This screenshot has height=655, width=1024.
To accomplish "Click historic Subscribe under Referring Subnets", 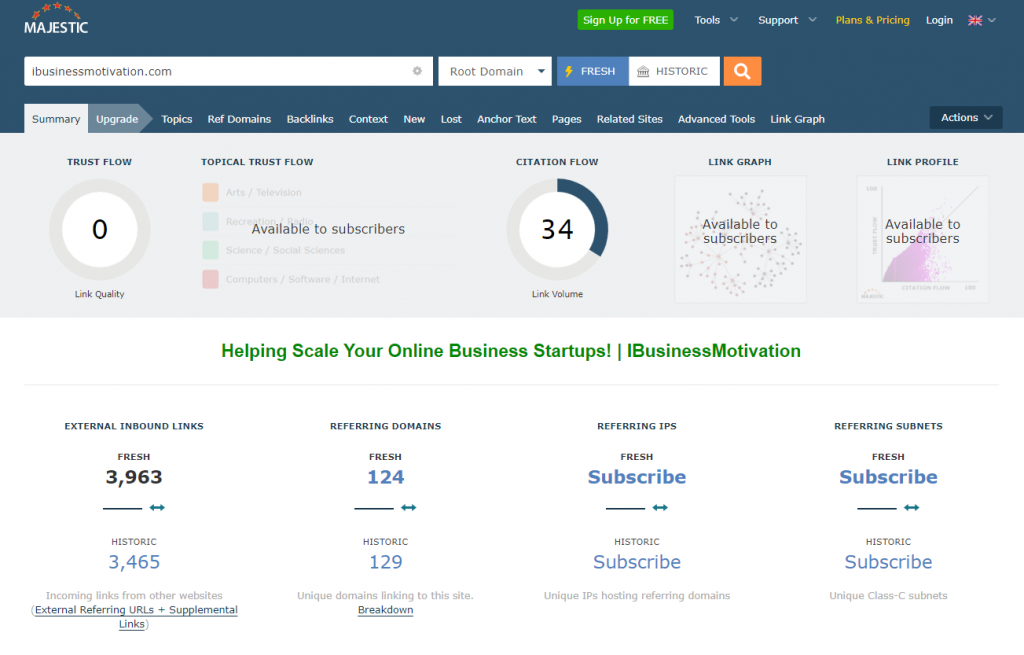I will pyautogui.click(x=888, y=562).
